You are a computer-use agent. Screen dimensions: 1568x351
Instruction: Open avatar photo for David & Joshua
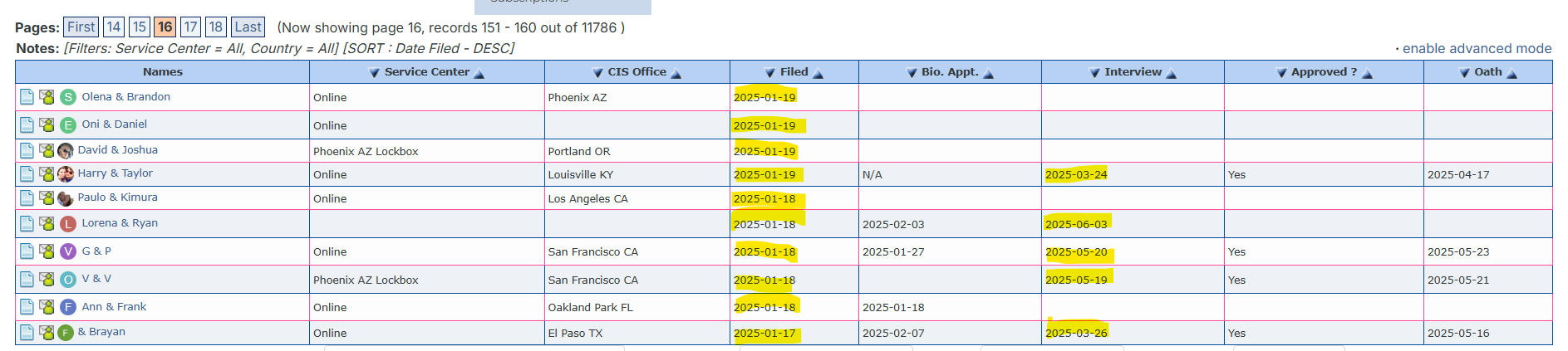coord(66,151)
